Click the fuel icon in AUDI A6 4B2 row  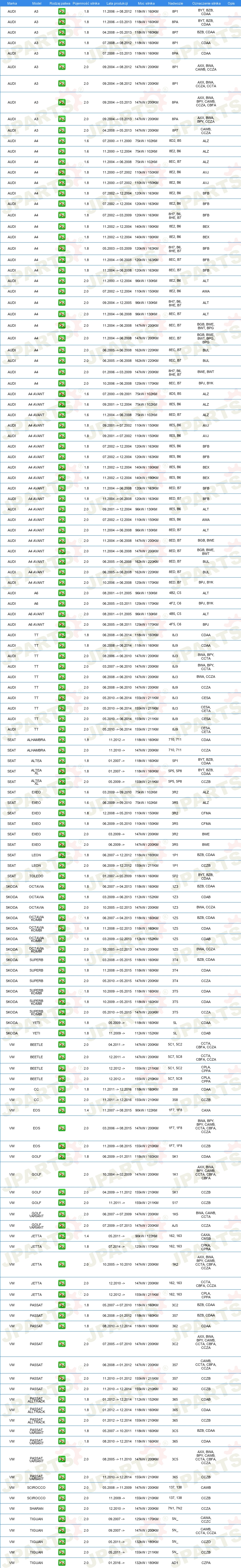61,593
